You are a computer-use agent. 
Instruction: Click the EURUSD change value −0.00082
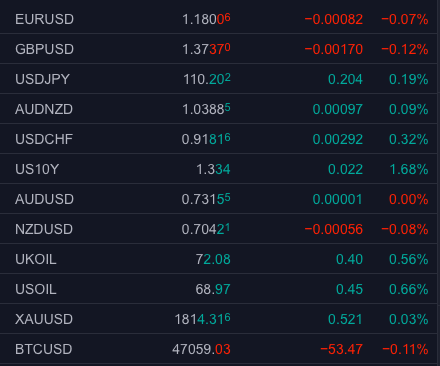334,19
